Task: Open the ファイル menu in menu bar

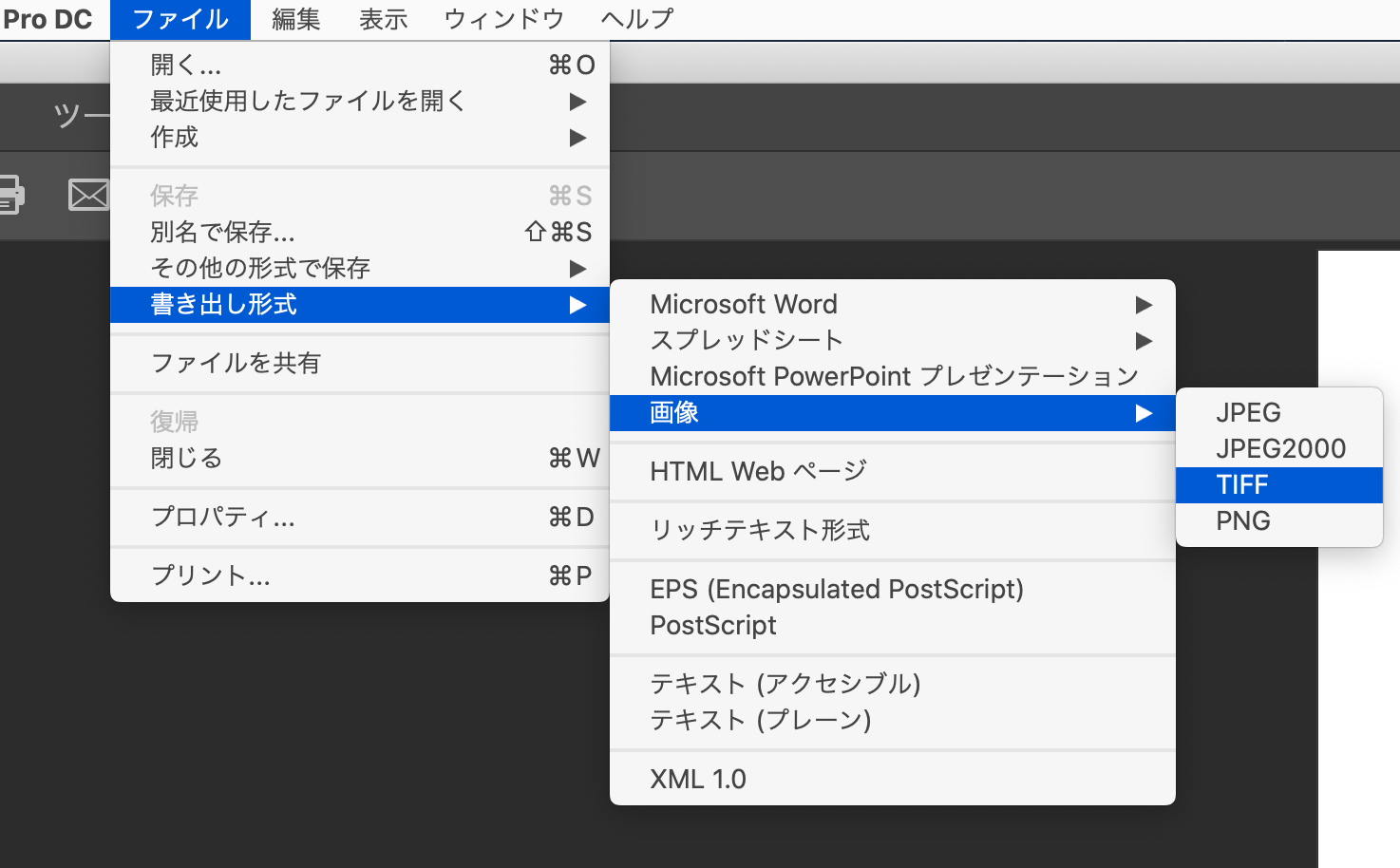Action: [180, 19]
